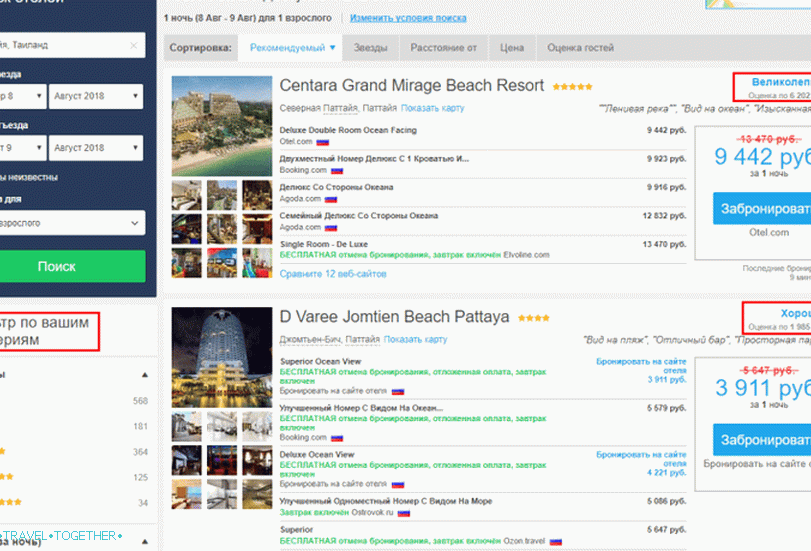Click the flag icon beside Booking.com for Centara
The height and width of the screenshot is (551, 811).
(337, 171)
